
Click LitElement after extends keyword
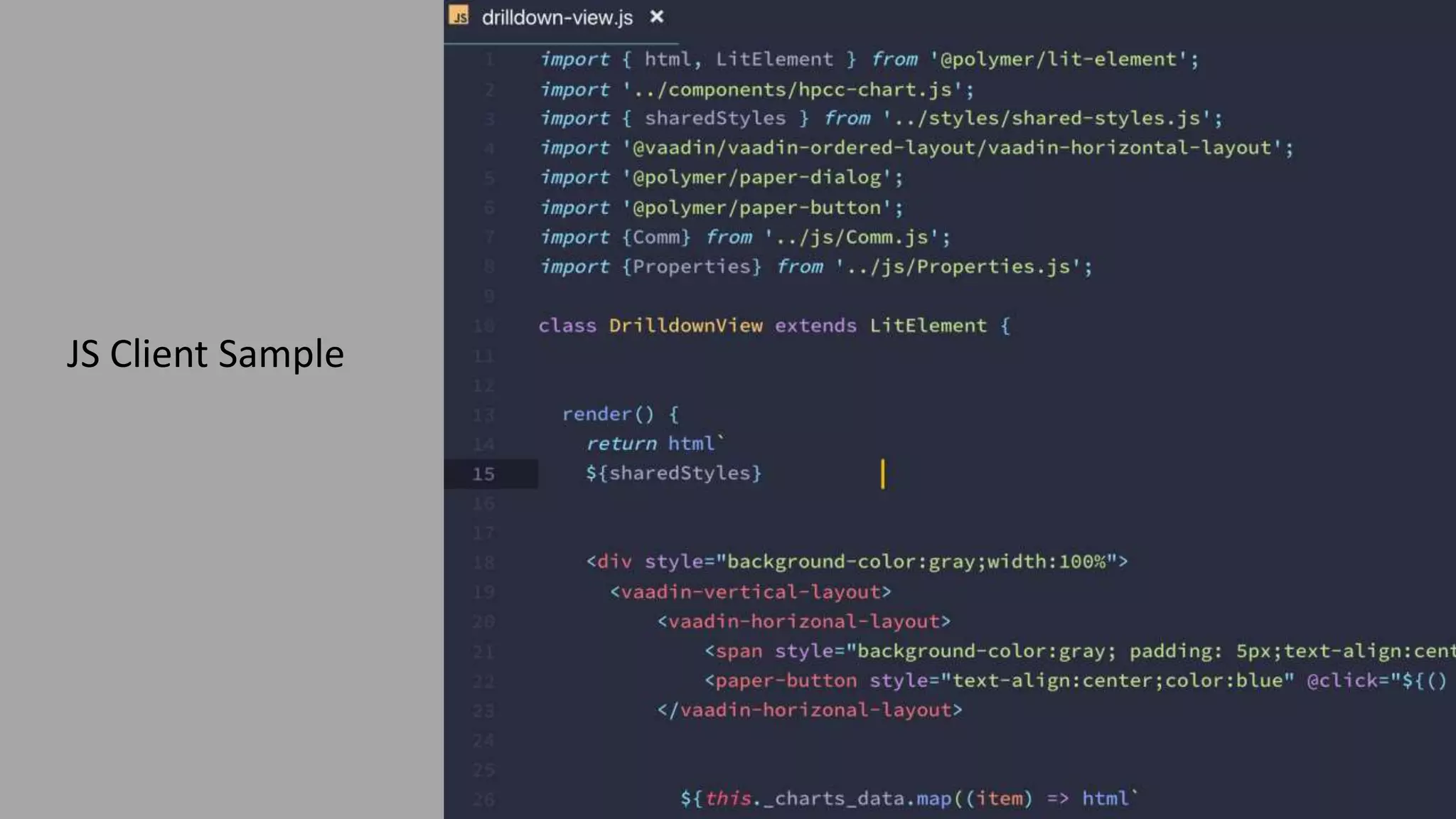point(928,326)
